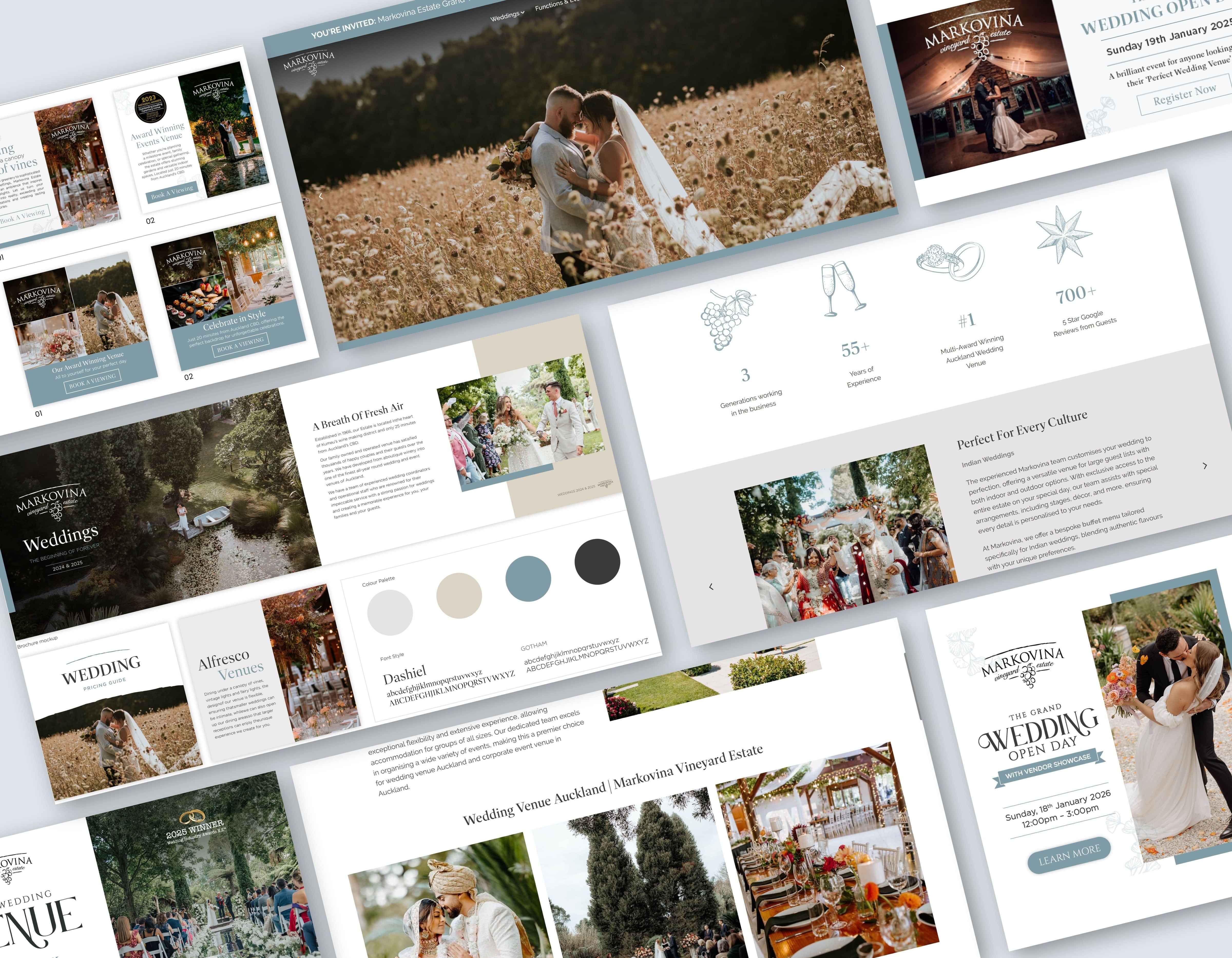This screenshot has width=1232, height=958.
Task: Click the Markovina logo on hero image
Action: click(x=309, y=63)
